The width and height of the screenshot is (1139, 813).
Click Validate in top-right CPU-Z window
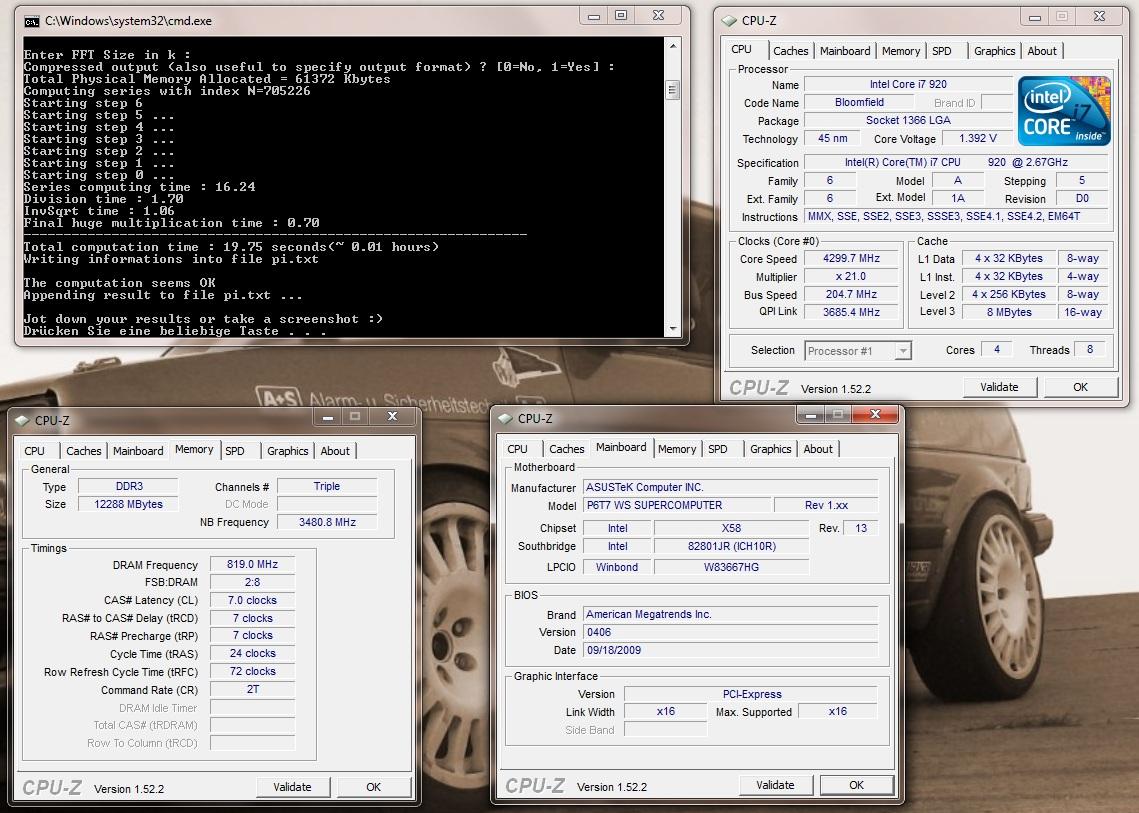coord(1000,387)
